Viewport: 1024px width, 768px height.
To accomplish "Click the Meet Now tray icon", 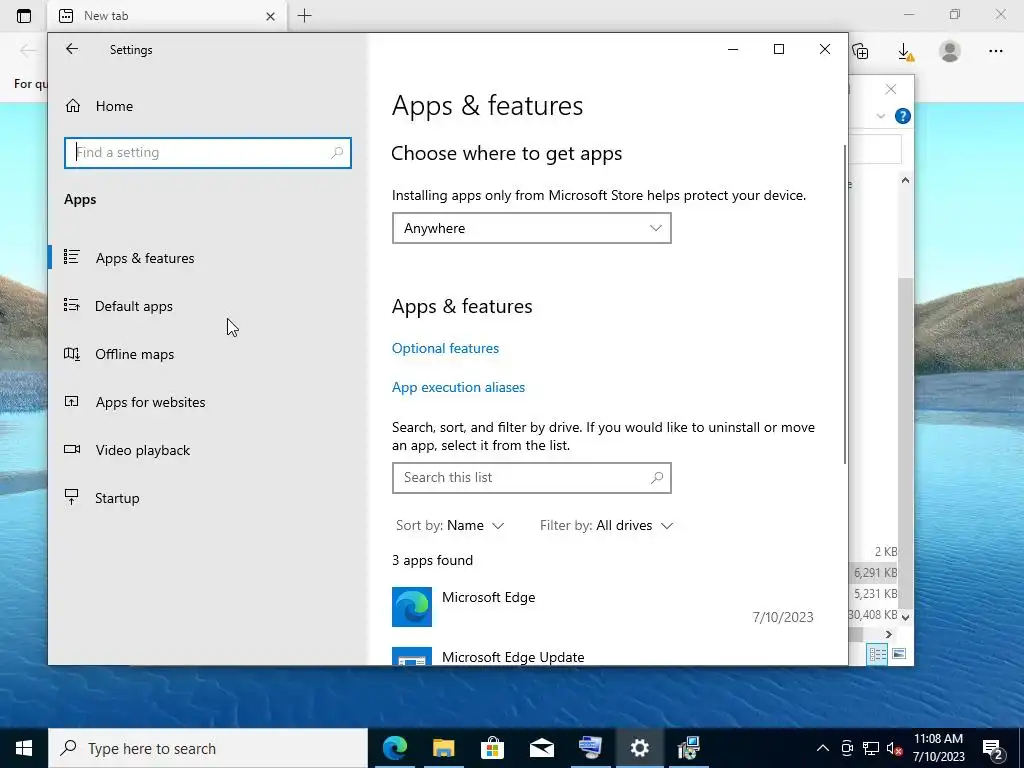I will (x=847, y=748).
